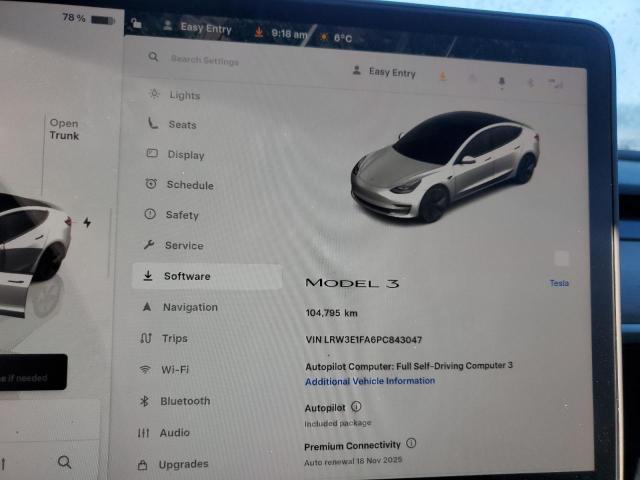Tap the 104,795 km odometer reading
Viewport: 640px width, 480px height.
point(331,313)
